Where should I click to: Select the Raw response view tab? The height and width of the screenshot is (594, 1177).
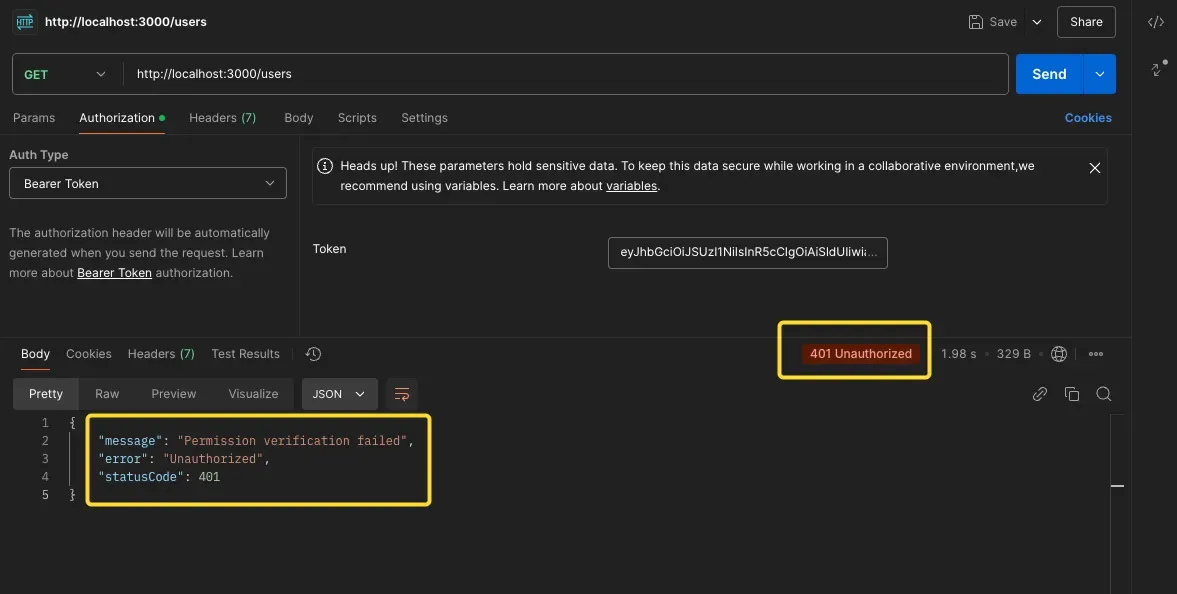coord(107,394)
